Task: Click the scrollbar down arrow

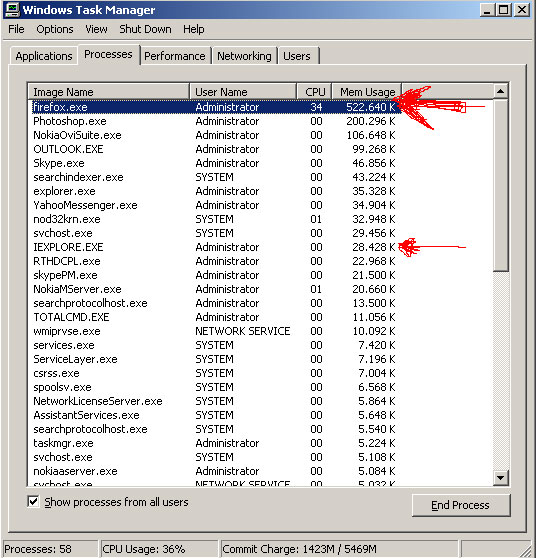Action: click(x=500, y=478)
